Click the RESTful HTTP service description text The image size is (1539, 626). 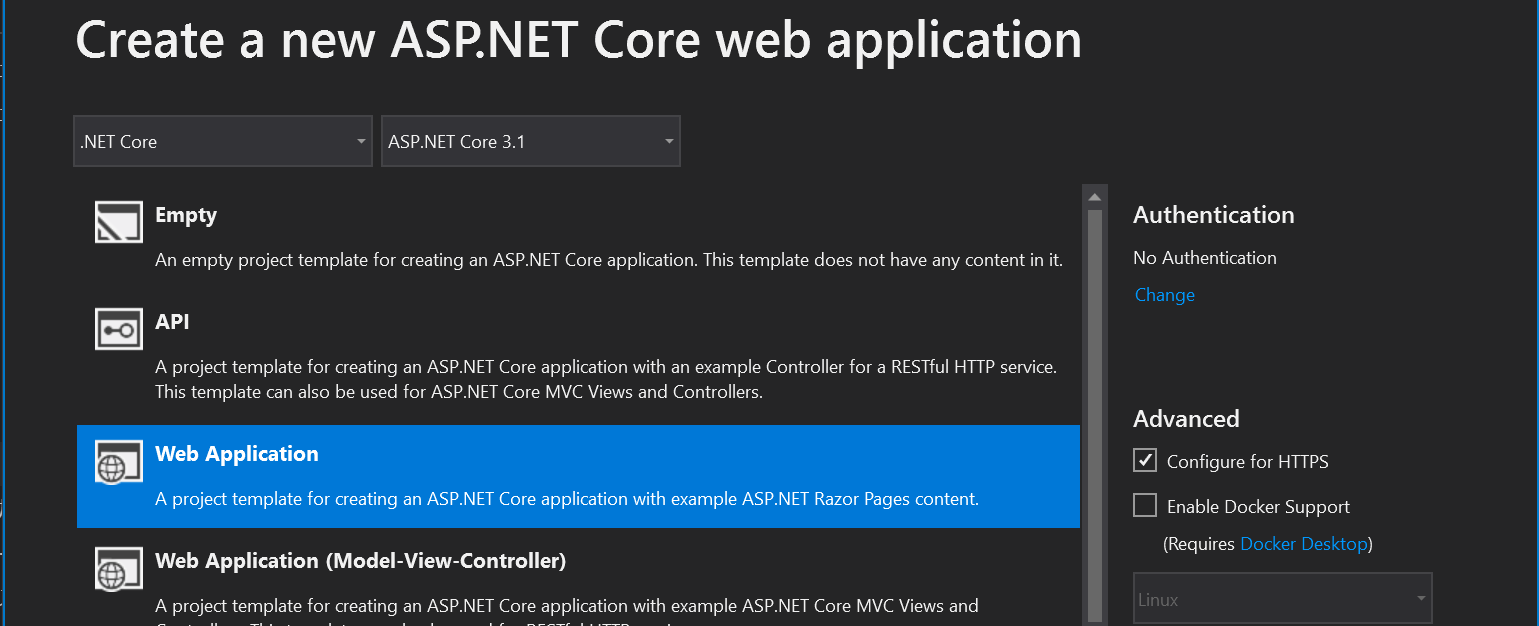(x=606, y=379)
